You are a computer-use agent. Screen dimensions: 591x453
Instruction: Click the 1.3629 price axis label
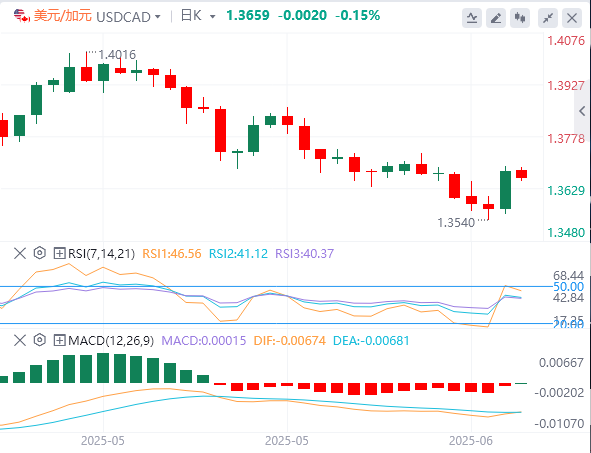[x=566, y=191]
